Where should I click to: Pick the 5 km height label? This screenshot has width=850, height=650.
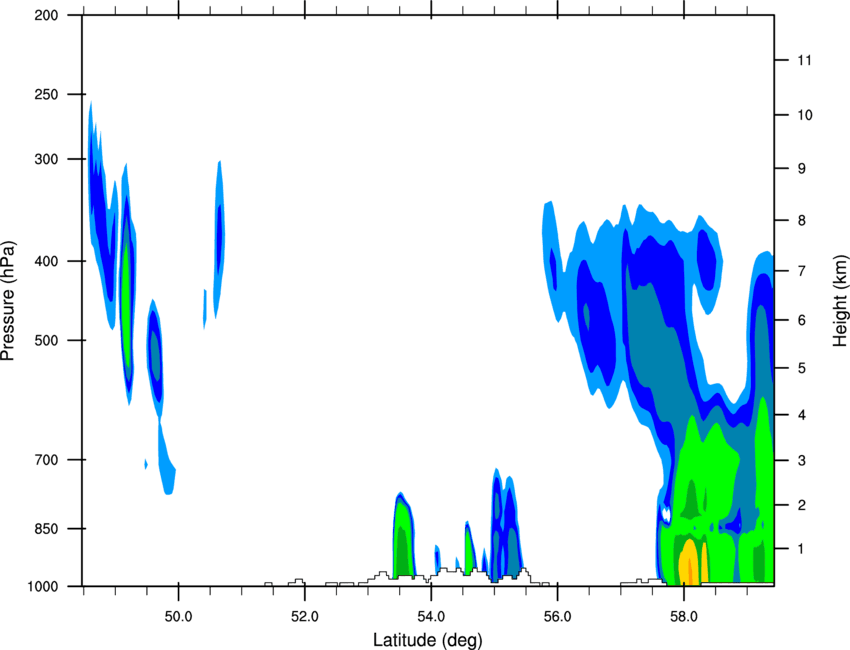coord(801,369)
